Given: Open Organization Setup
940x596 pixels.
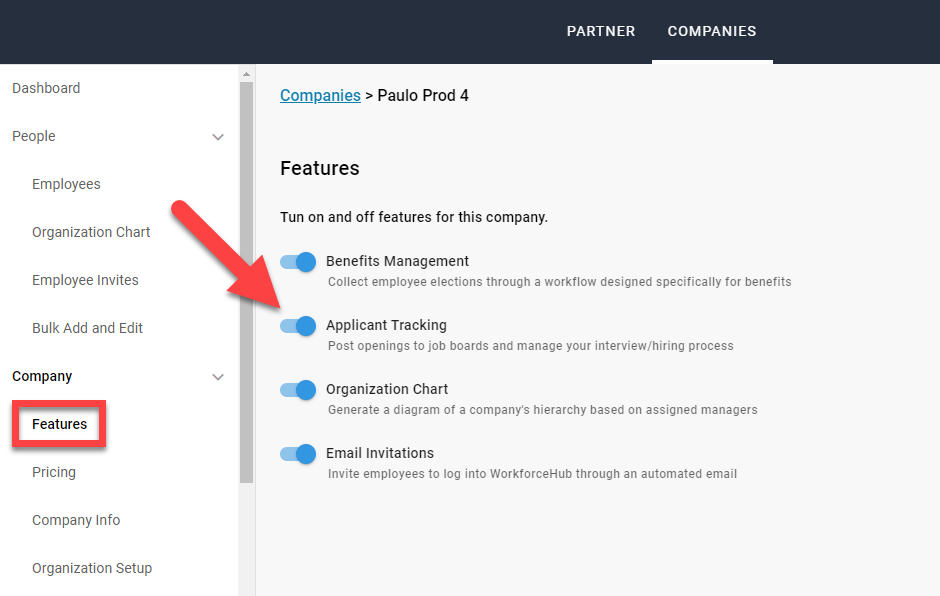Looking at the screenshot, I should pos(92,568).
